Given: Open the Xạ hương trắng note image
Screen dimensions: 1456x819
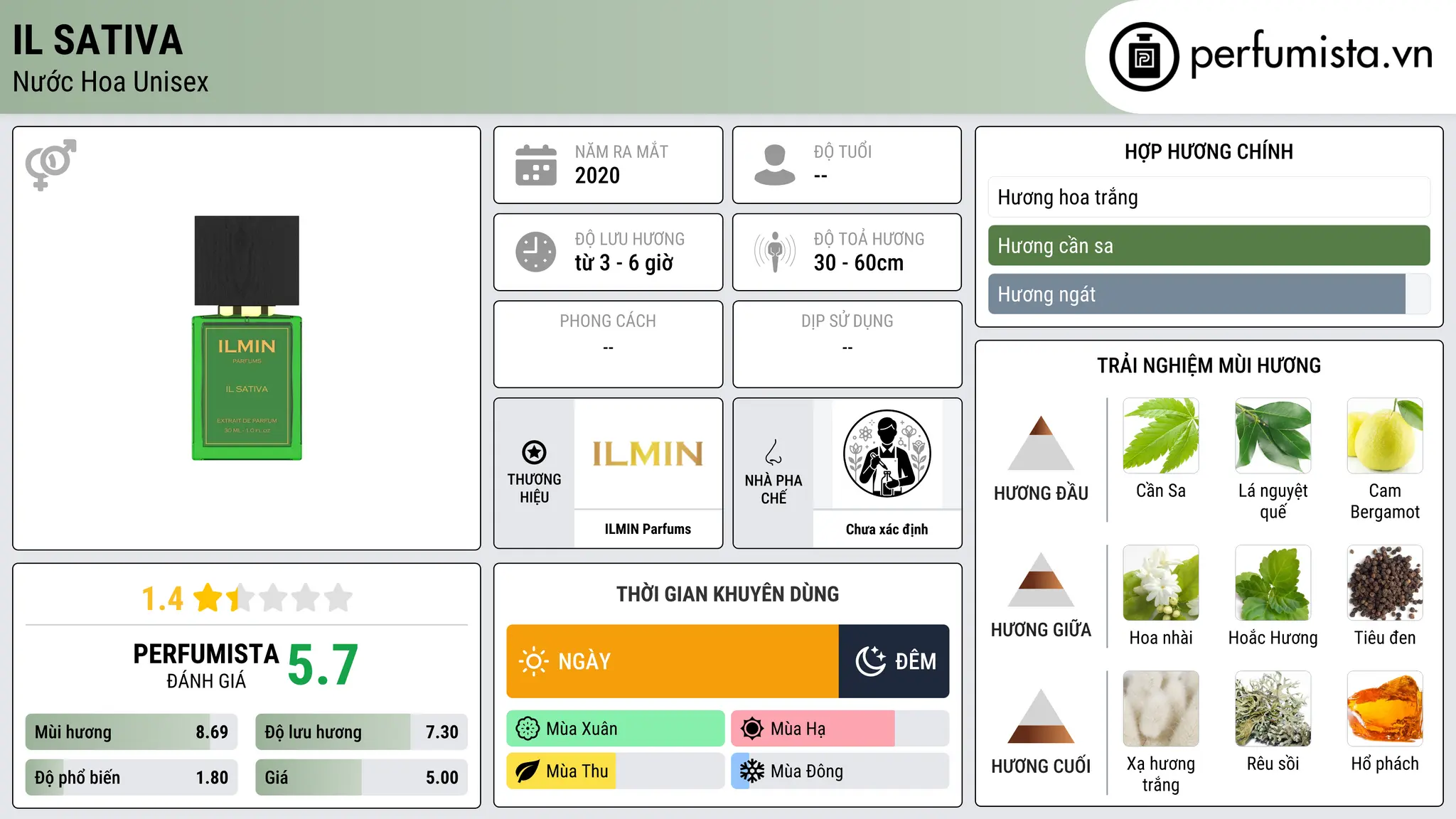Looking at the screenshot, I should point(1161,709).
